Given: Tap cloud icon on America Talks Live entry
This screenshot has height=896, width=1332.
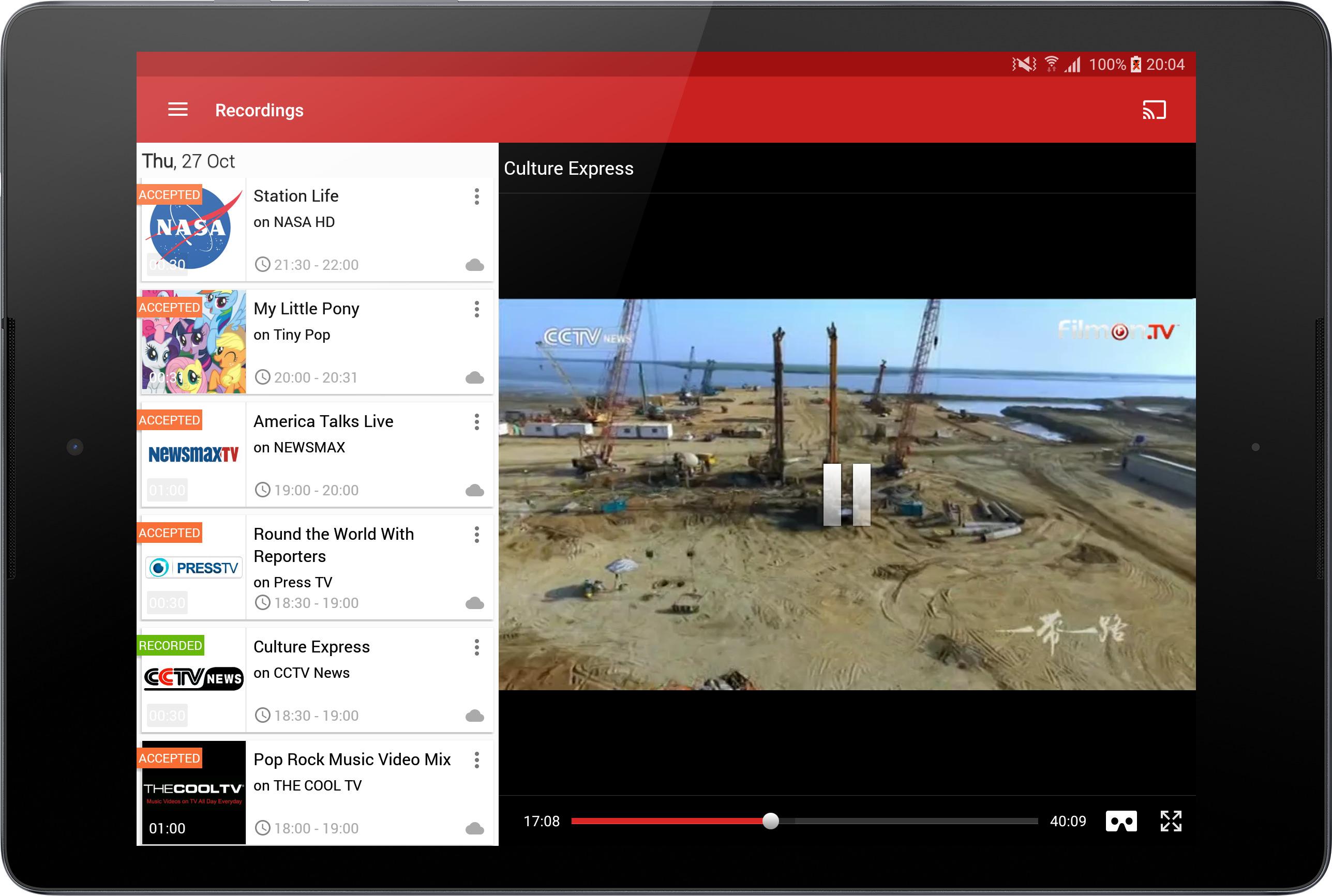Looking at the screenshot, I should click(474, 490).
